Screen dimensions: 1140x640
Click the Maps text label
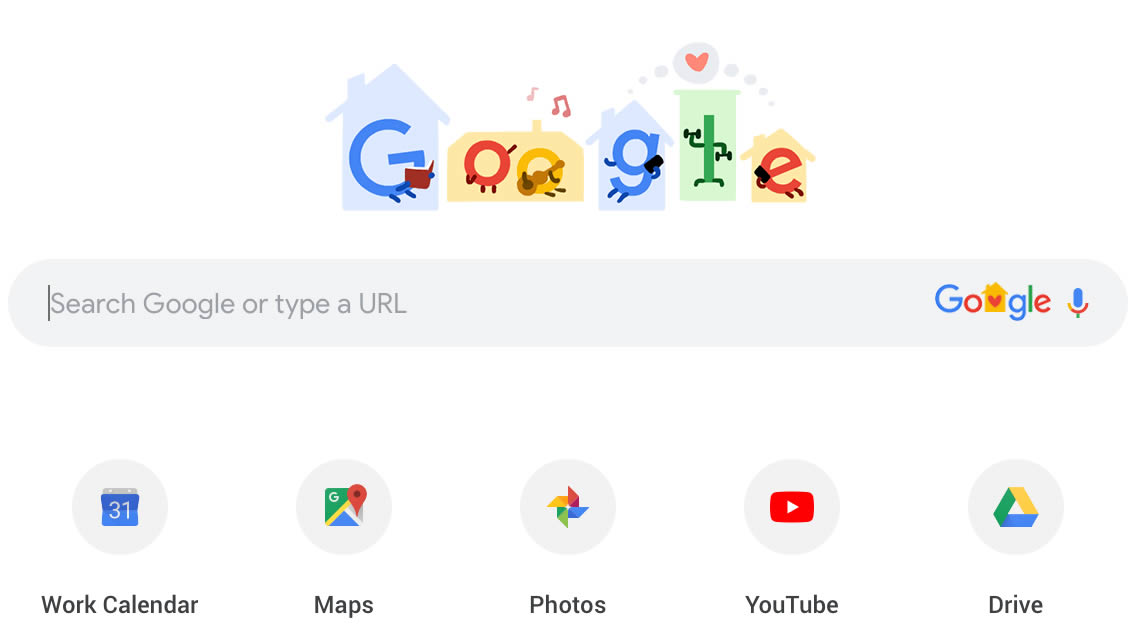[x=344, y=604]
